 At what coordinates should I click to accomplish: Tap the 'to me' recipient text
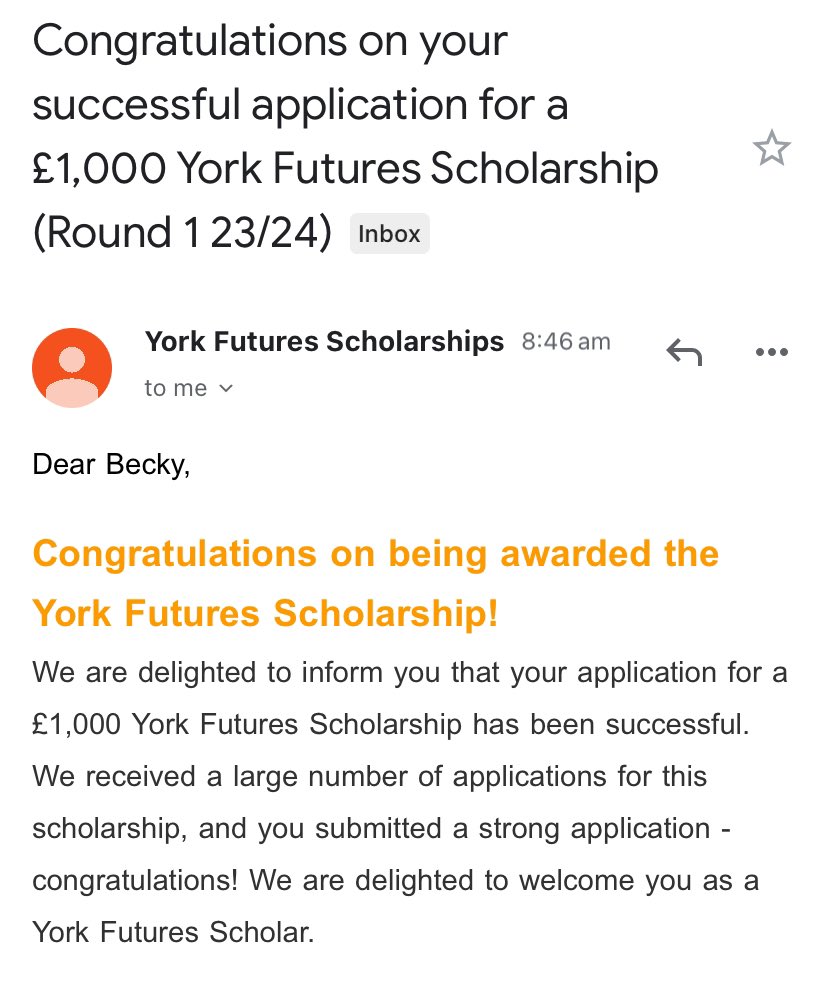[x=175, y=388]
